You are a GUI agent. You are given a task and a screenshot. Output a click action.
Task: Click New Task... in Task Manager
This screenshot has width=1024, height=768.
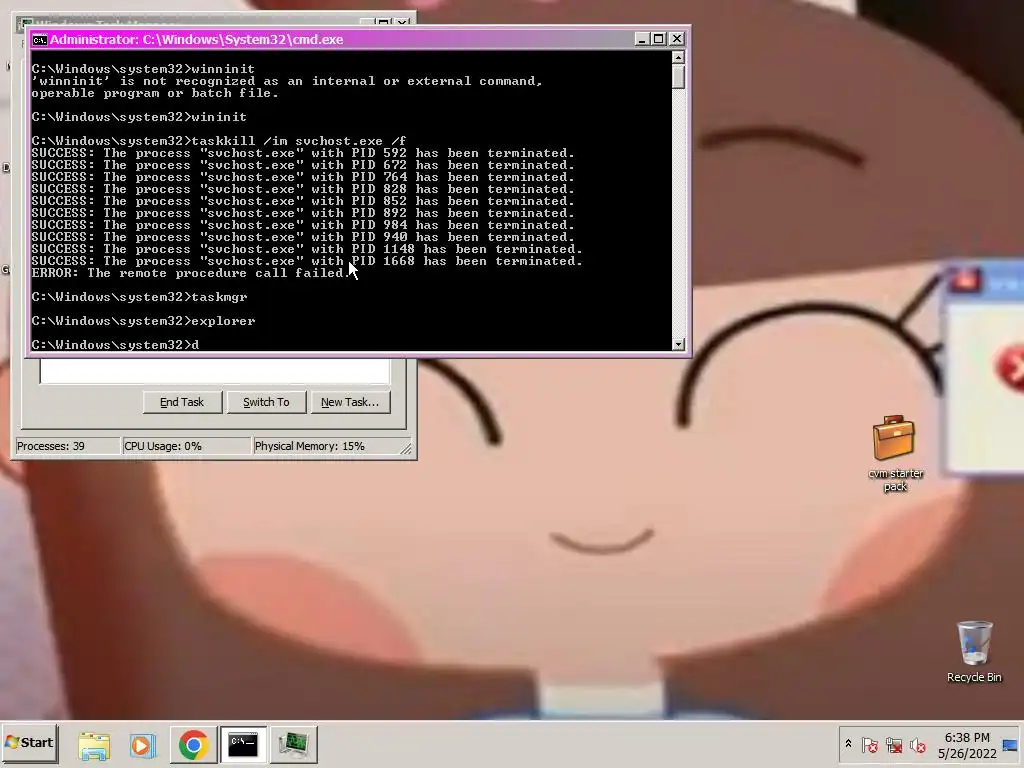click(x=350, y=402)
